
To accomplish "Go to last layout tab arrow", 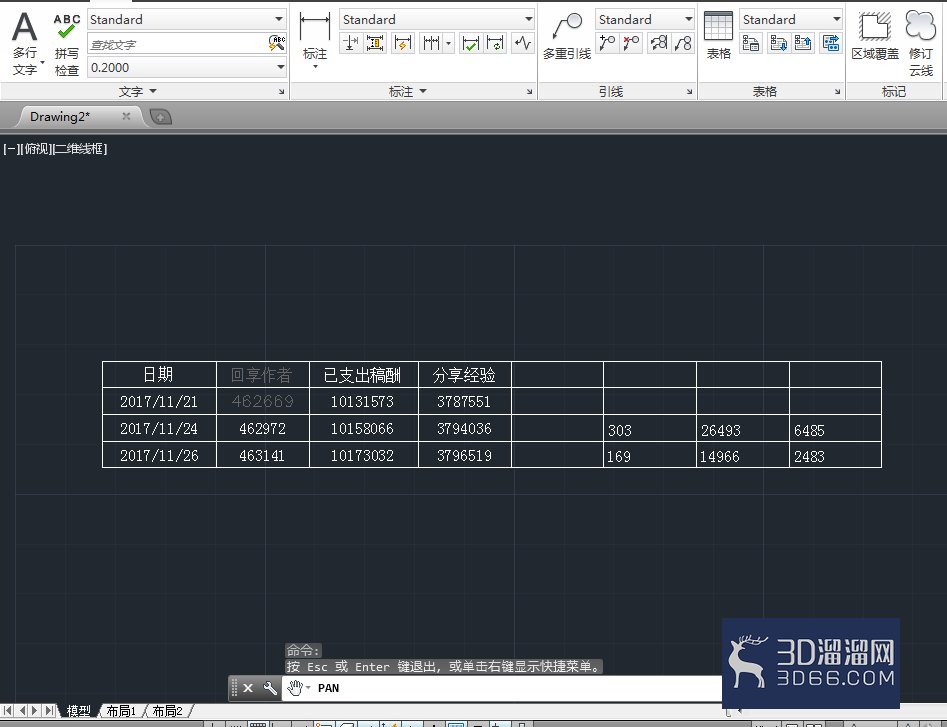I will 50,711.
